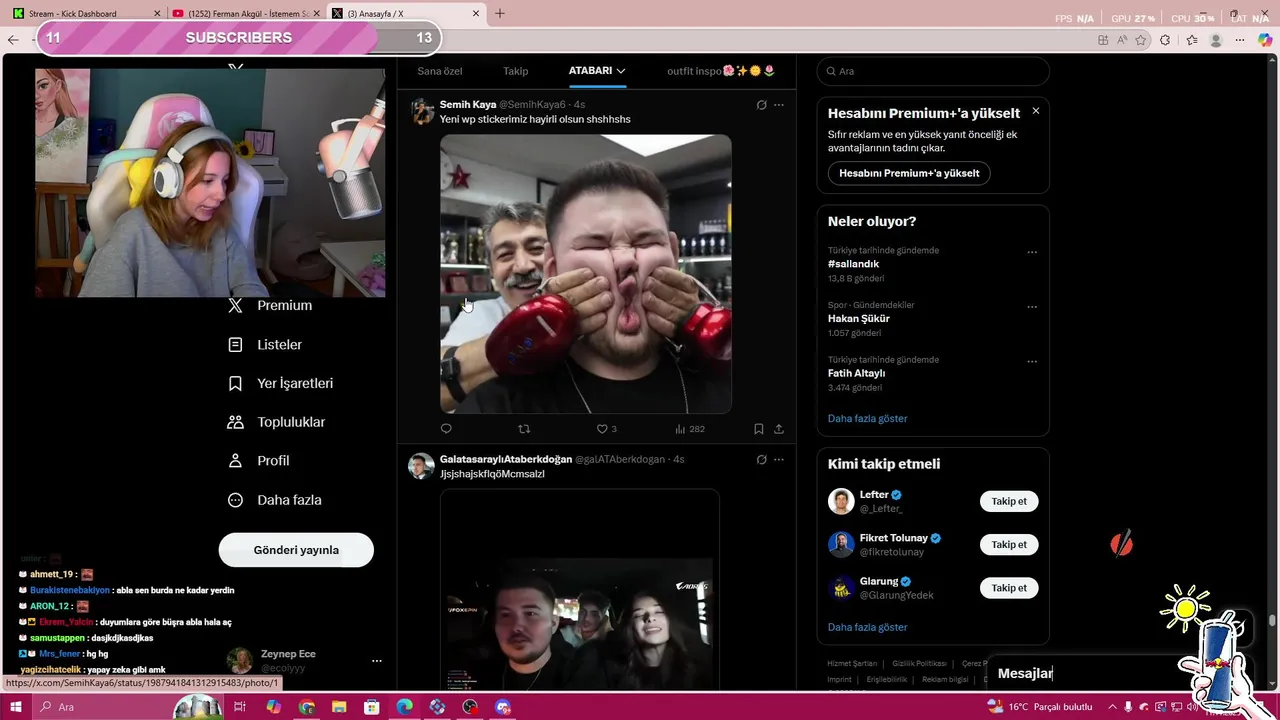Screen dimensions: 1280x720
Task: Click Daha fazla göster under Kimi takip etmeli
Action: pyautogui.click(x=867, y=627)
